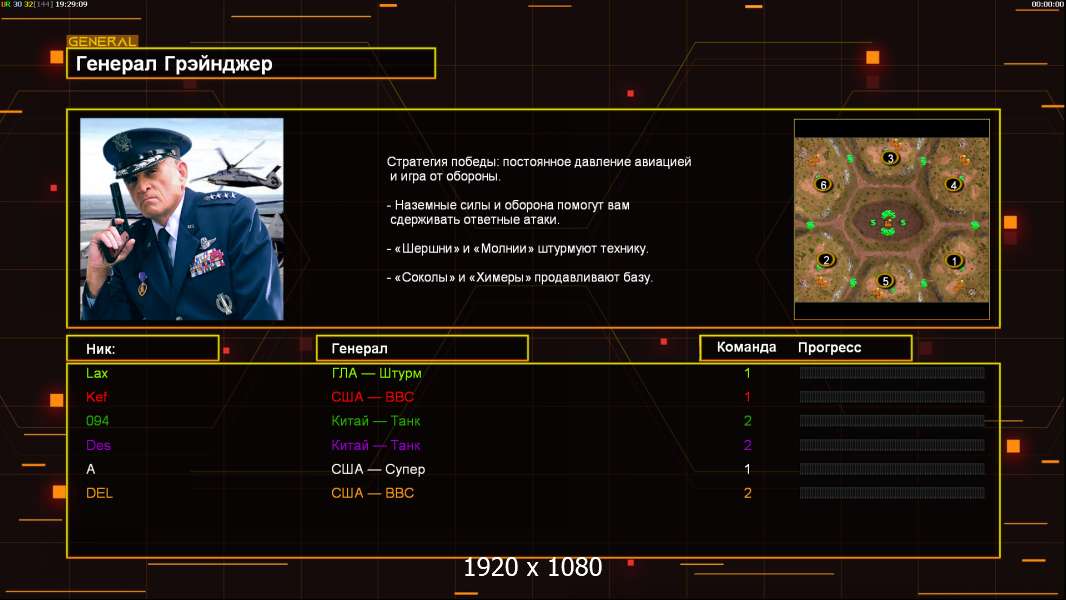Viewport: 1066px width, 600px height.
Task: Click the Ник: column header
Action: [142, 349]
